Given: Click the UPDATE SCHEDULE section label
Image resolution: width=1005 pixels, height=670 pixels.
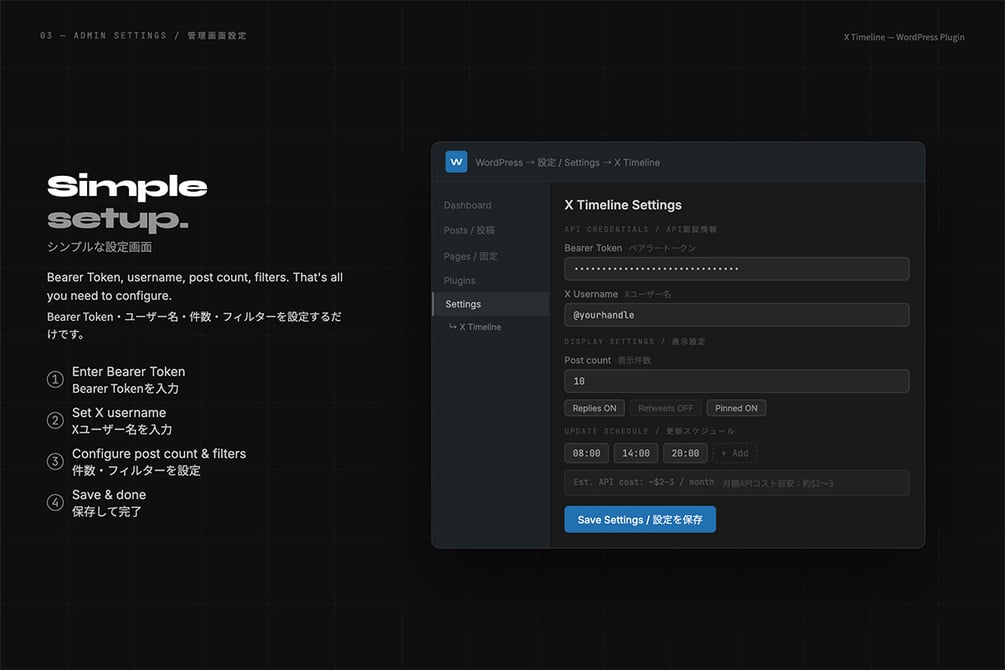Looking at the screenshot, I should [649, 431].
